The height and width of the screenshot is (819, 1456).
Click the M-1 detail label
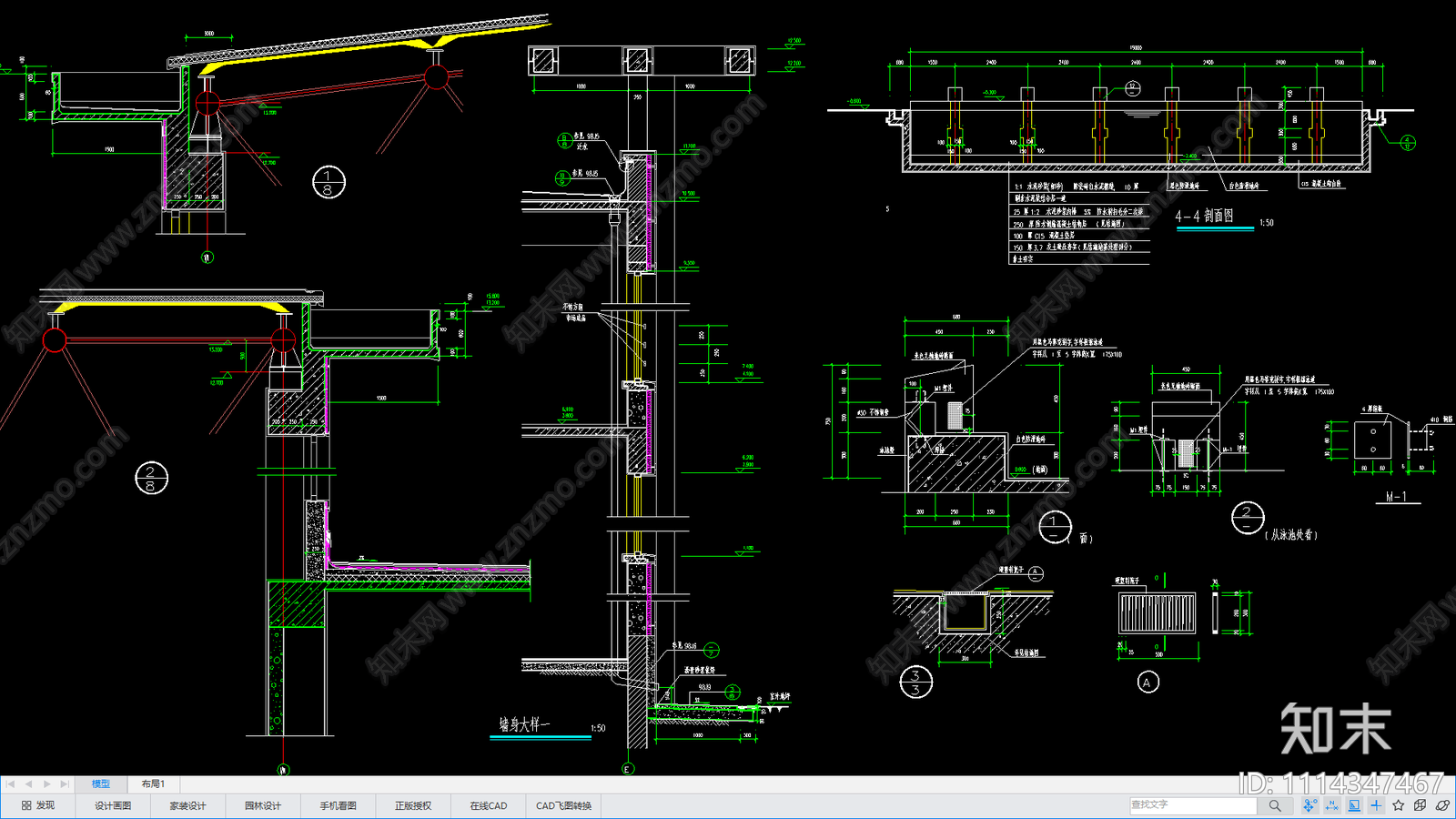click(1397, 497)
